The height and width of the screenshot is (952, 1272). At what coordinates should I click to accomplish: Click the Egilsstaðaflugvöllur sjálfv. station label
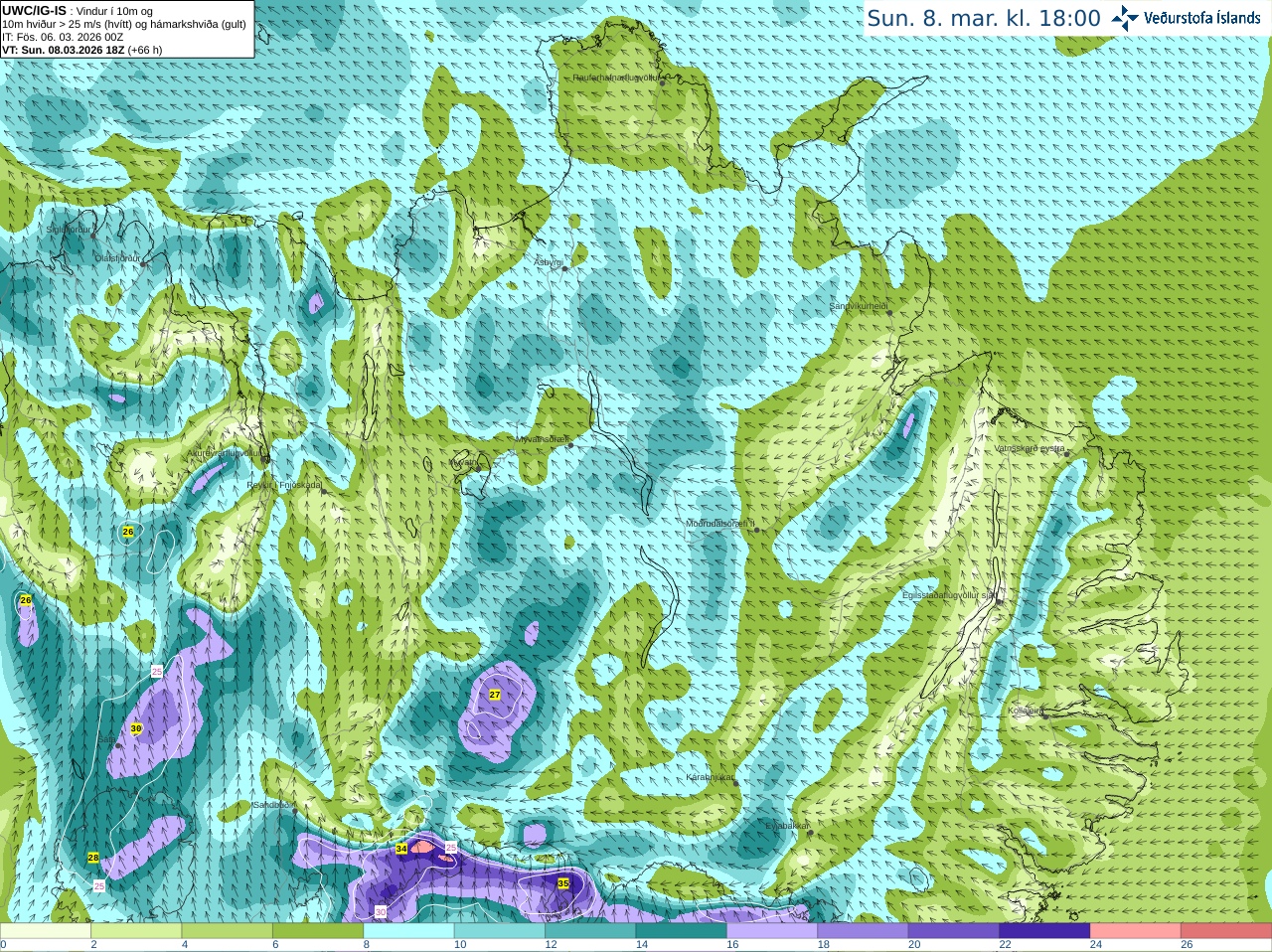click(948, 595)
